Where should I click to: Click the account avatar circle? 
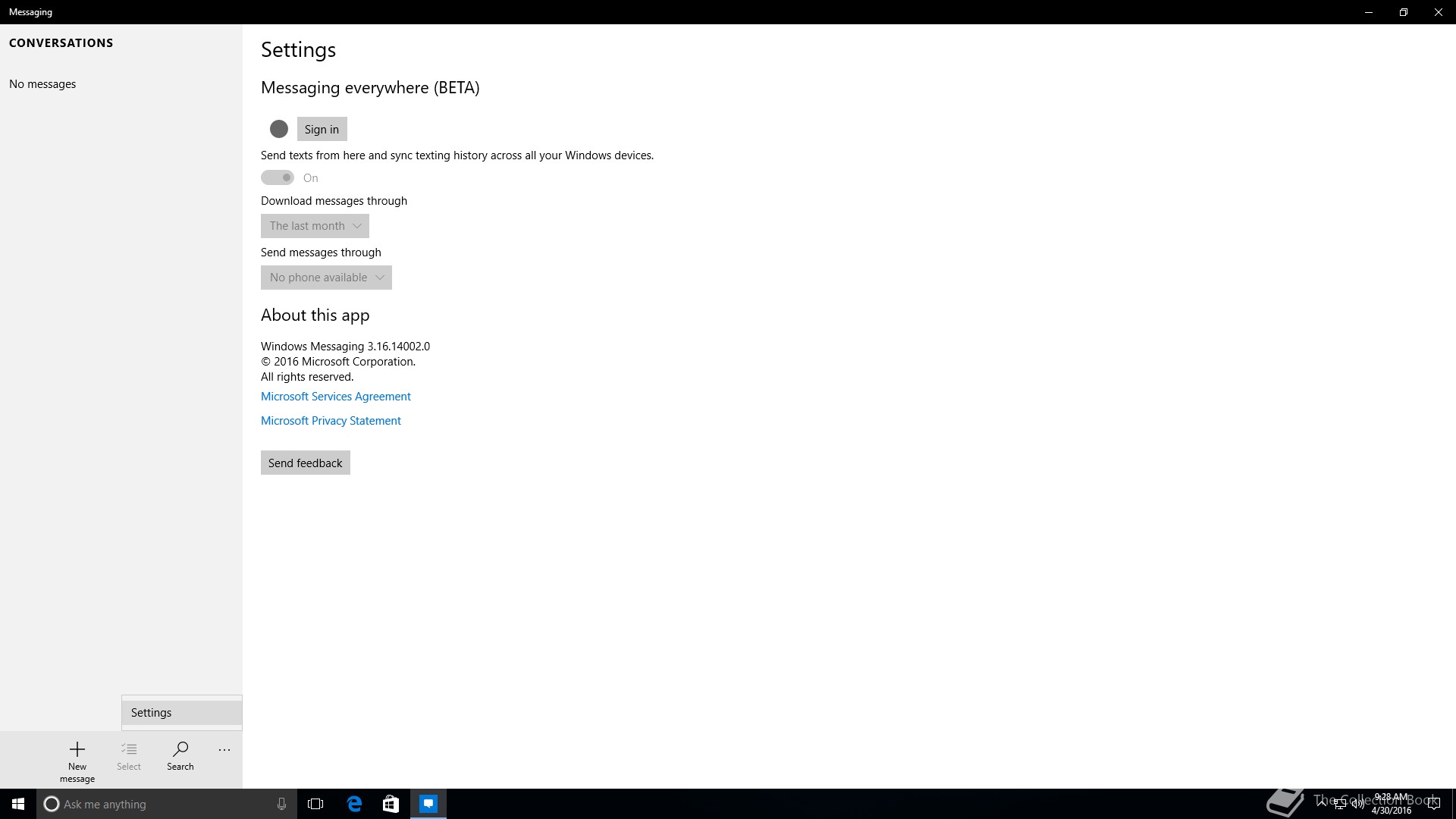click(279, 129)
